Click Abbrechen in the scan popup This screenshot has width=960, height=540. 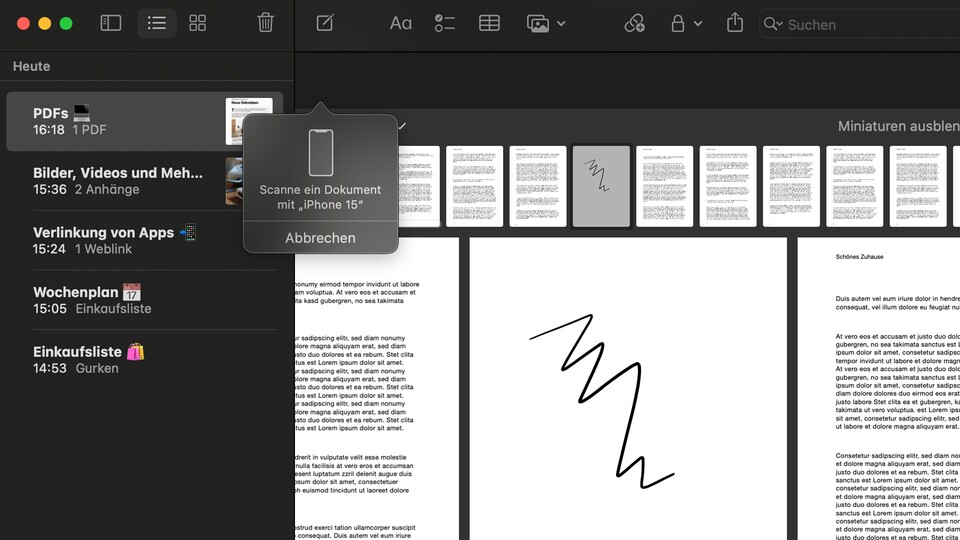tap(320, 238)
